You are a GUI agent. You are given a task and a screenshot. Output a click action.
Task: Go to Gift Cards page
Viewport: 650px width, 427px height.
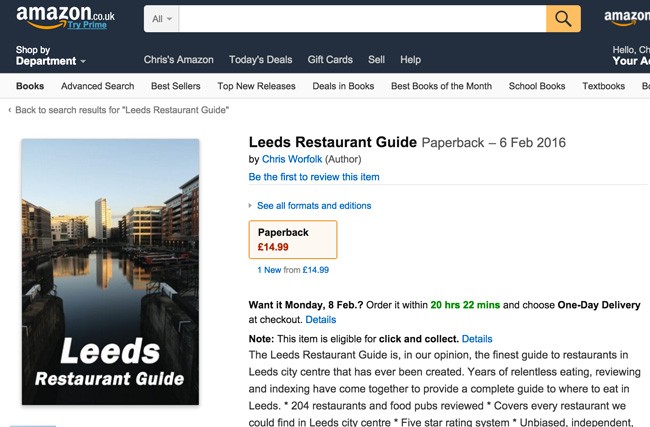330,60
